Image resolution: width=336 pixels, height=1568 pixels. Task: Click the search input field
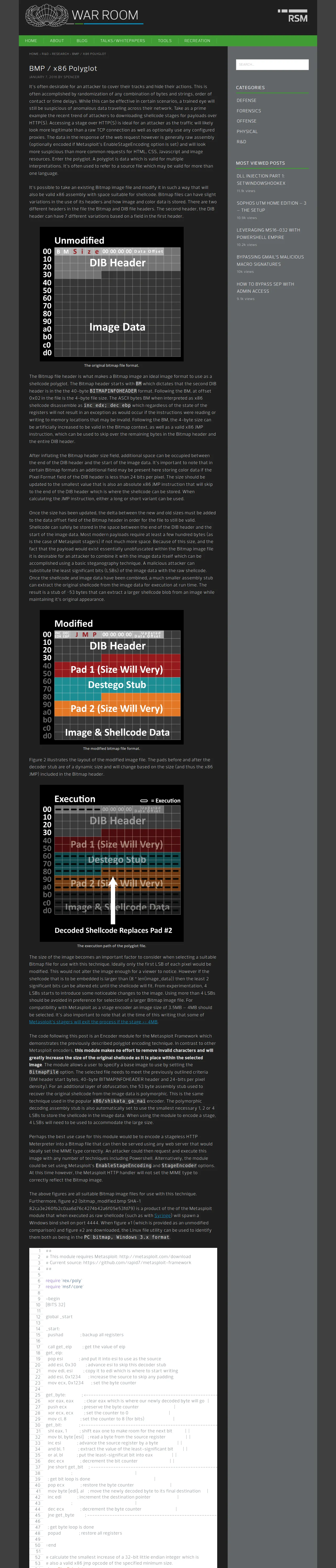(272, 65)
